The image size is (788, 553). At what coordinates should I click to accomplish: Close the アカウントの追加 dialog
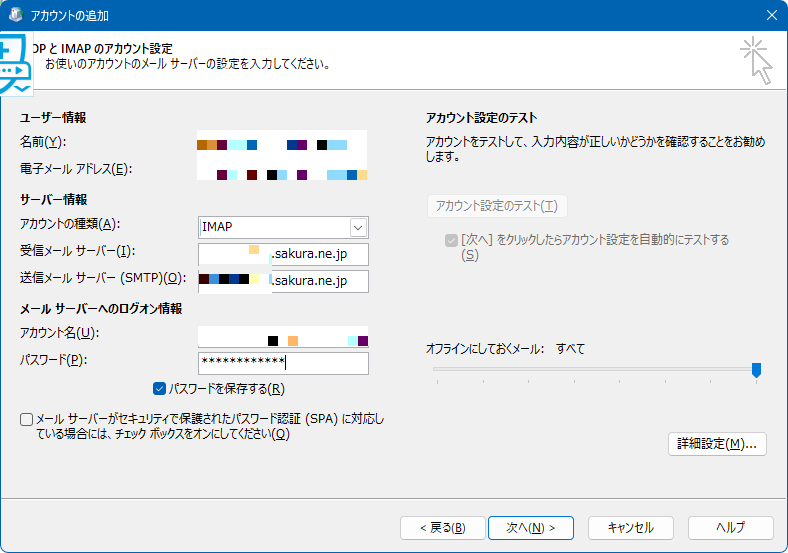(770, 16)
